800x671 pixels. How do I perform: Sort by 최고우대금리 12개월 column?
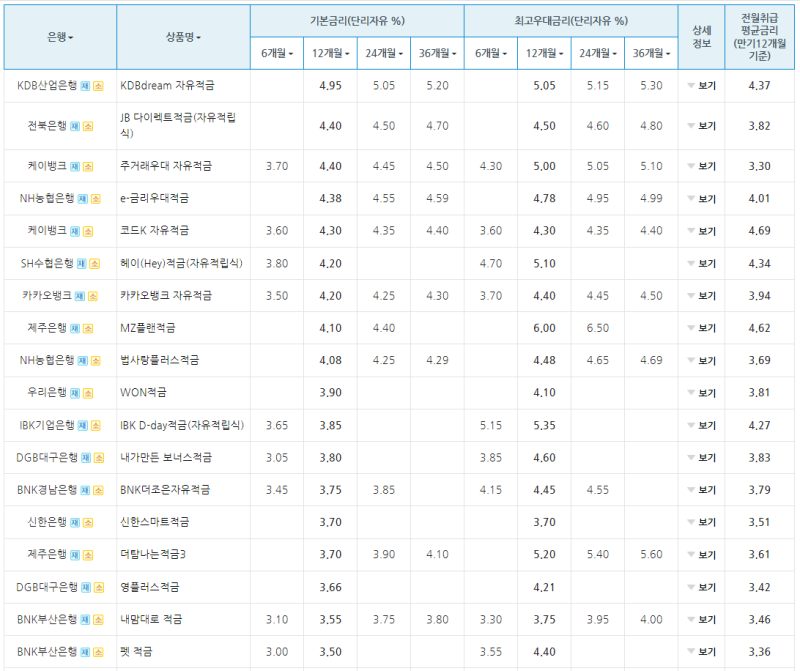544,53
